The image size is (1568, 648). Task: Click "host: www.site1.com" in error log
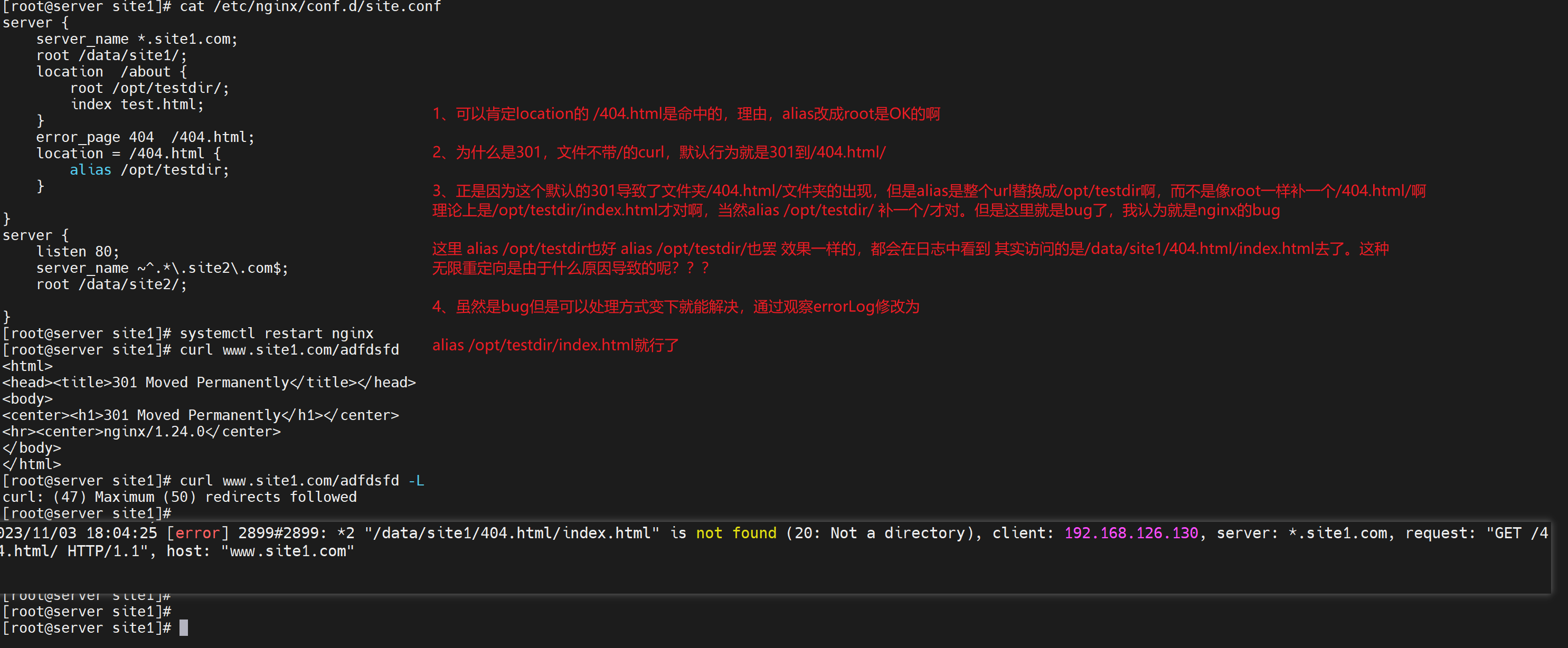coord(262,552)
